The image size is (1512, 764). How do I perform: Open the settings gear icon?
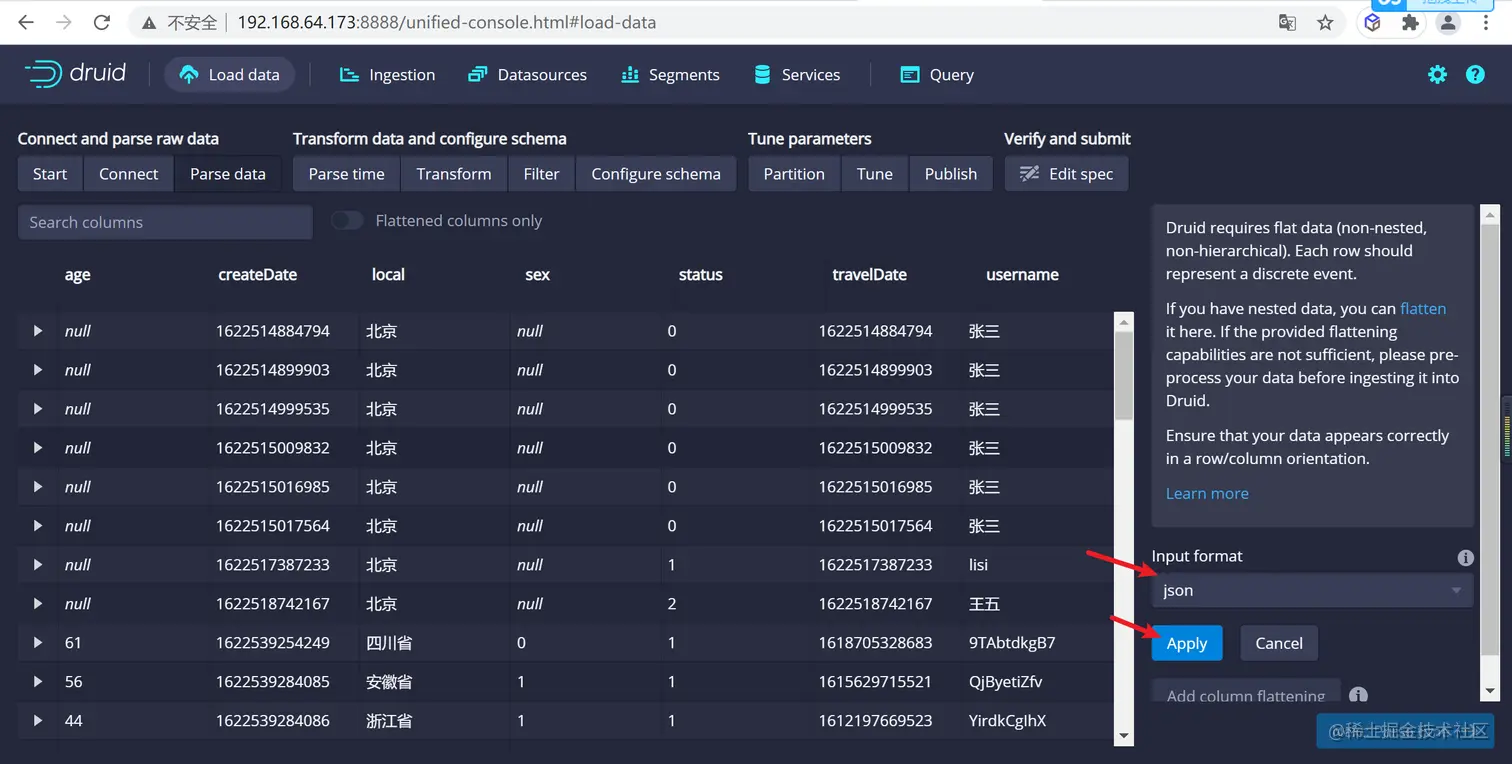1437,74
